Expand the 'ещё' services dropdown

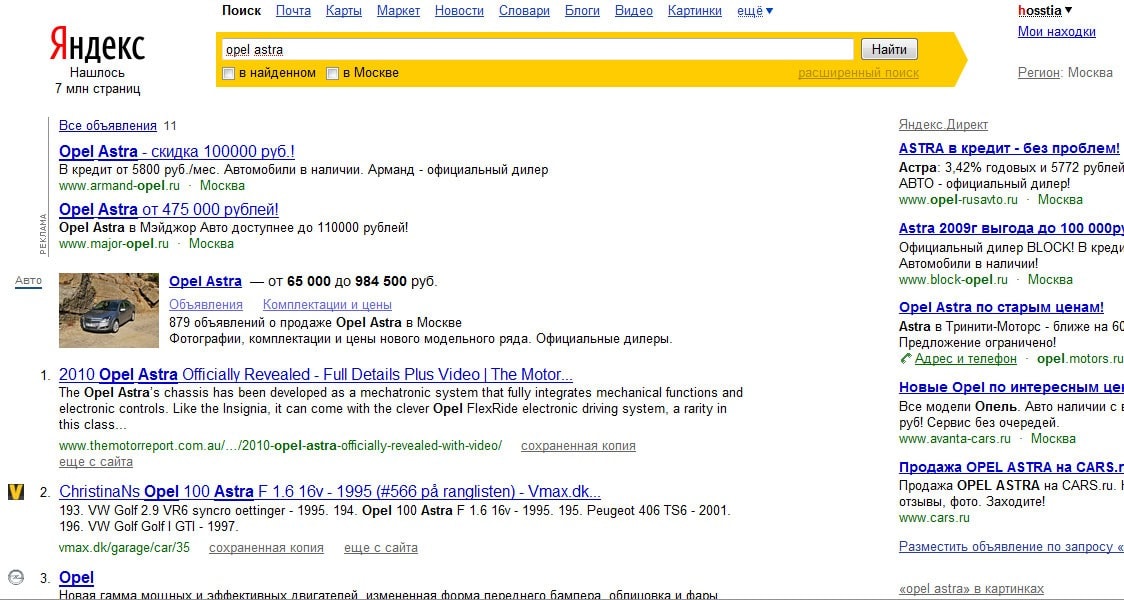(755, 11)
